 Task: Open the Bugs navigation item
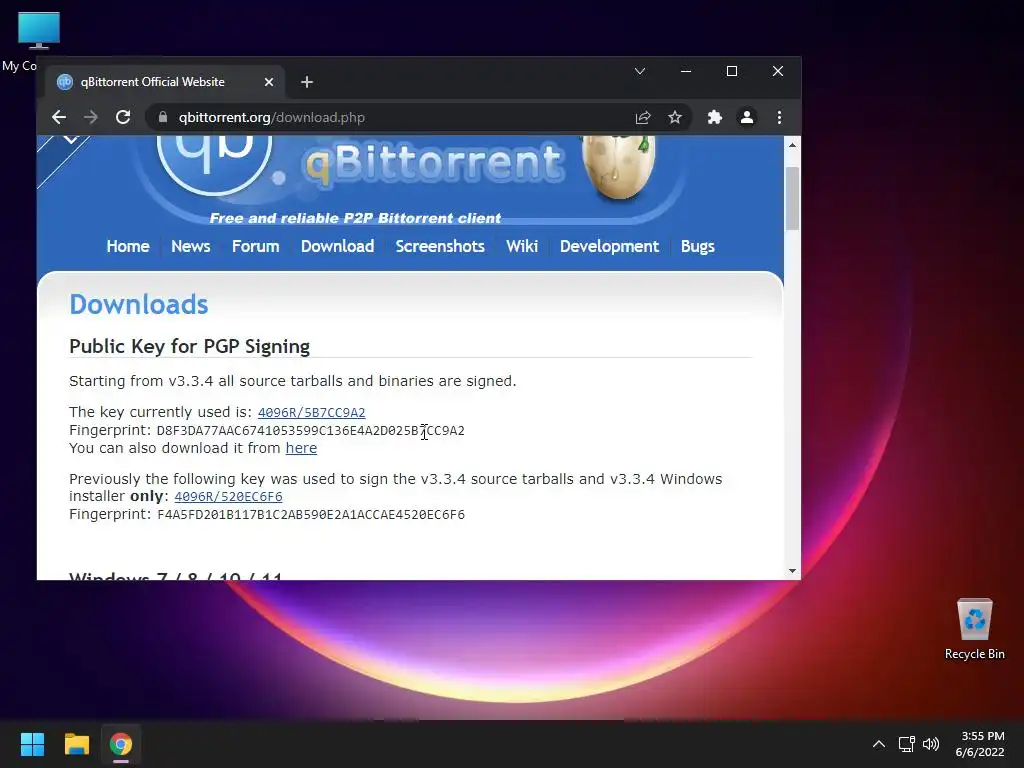(x=697, y=246)
